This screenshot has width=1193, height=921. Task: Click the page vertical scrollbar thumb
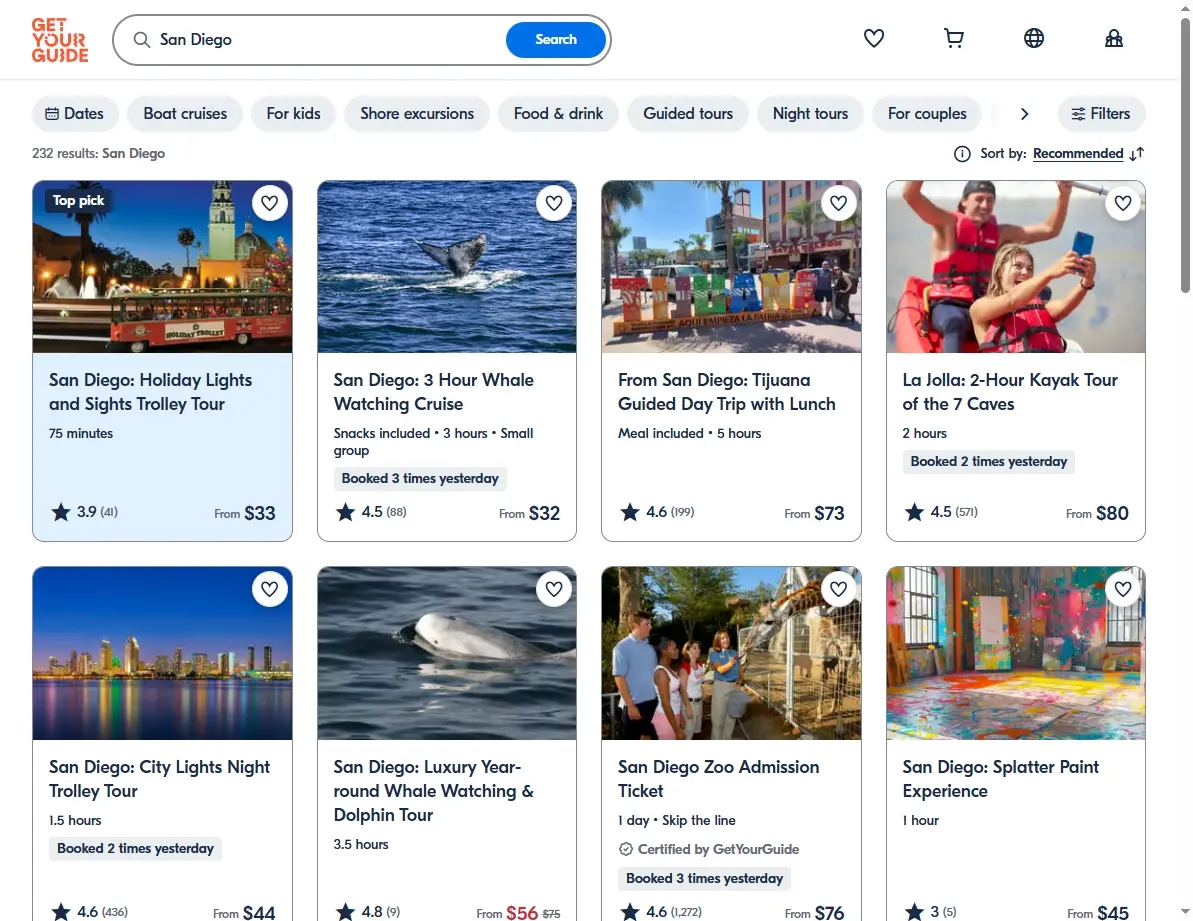[1185, 156]
